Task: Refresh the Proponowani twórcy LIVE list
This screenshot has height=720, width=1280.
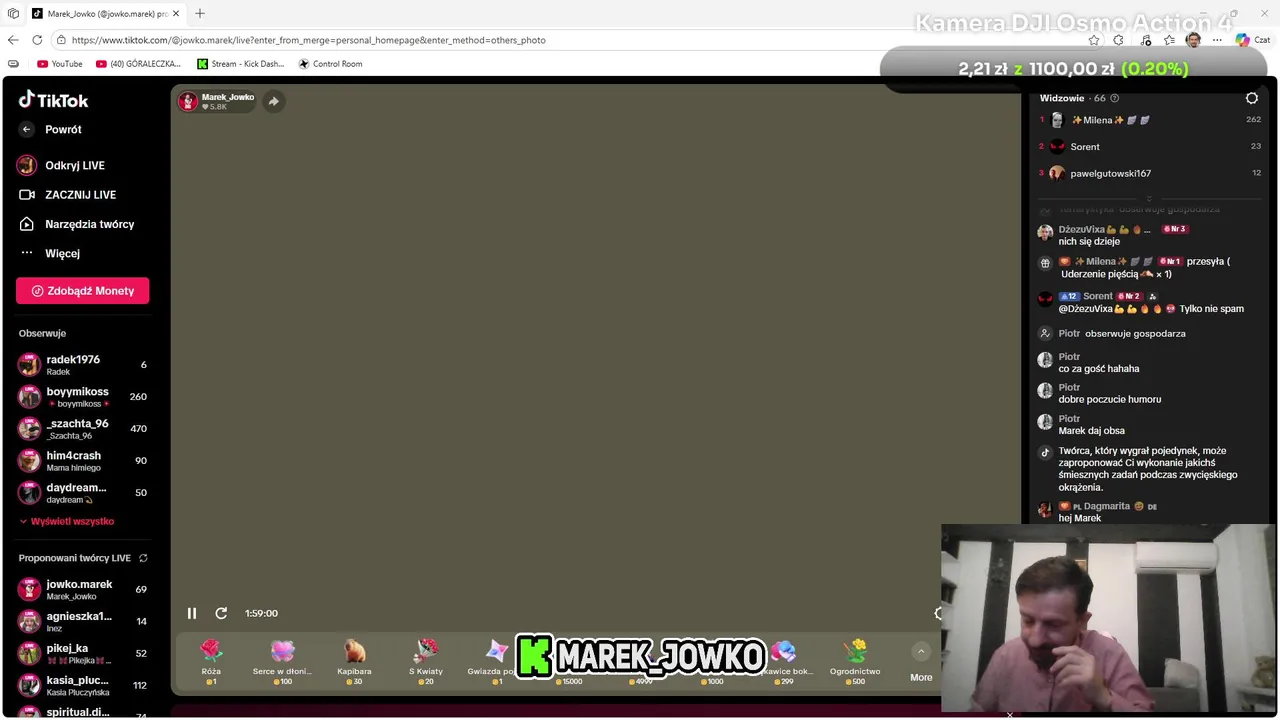Action: 143,558
